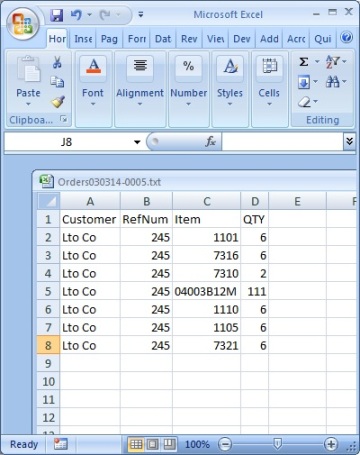Image resolution: width=360 pixels, height=455 pixels.
Task: Expand the Paste options arrow
Action: (x=28, y=104)
